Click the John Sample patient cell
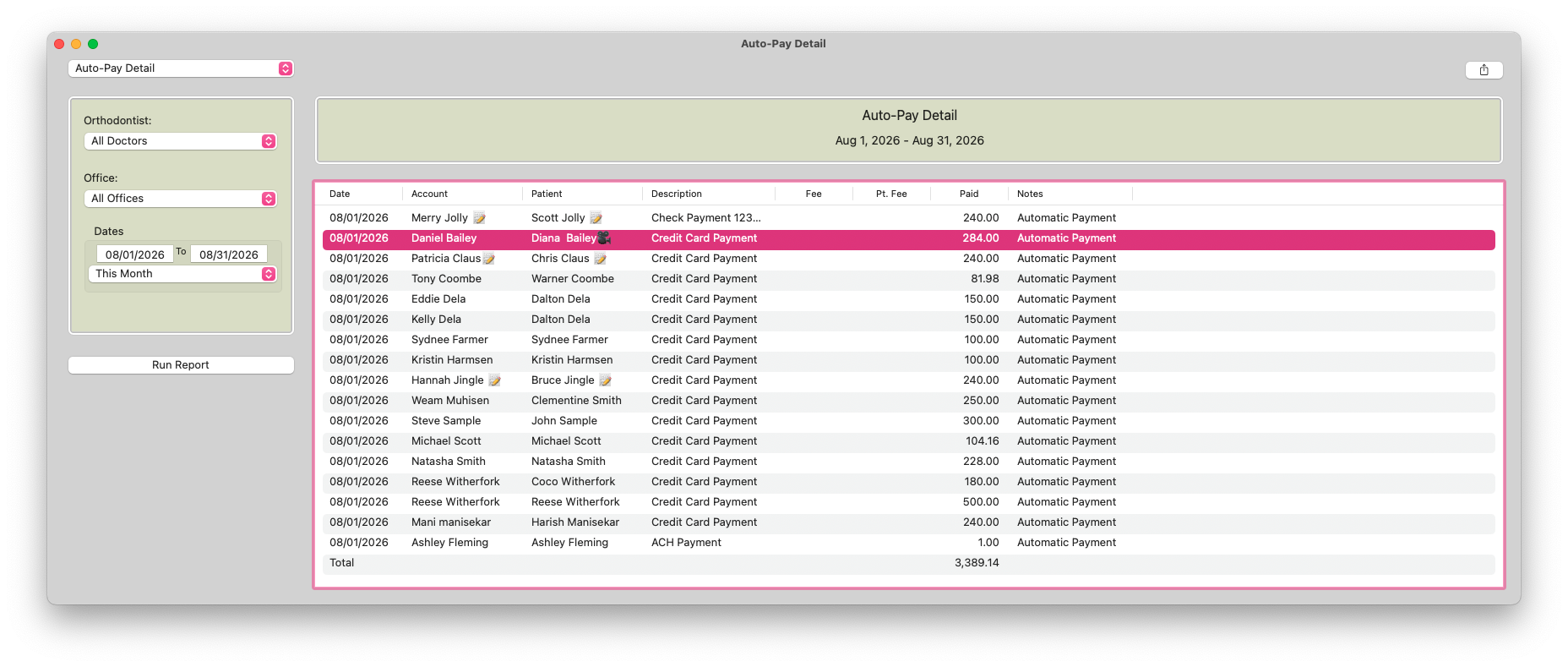Viewport: 1568px width, 667px height. pyautogui.click(x=564, y=421)
